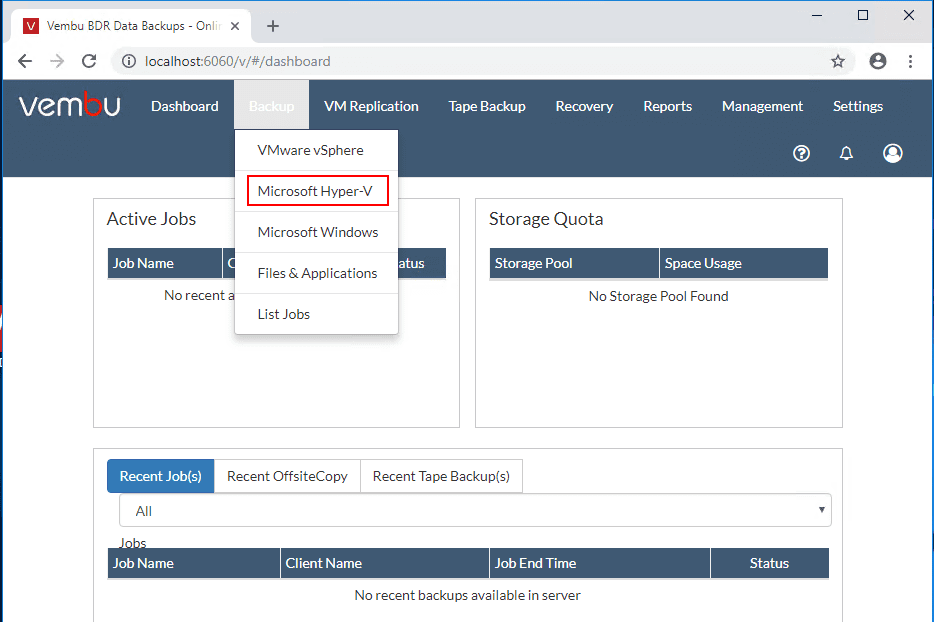
Task: Click Job Name header in Active Jobs
Action: [165, 263]
